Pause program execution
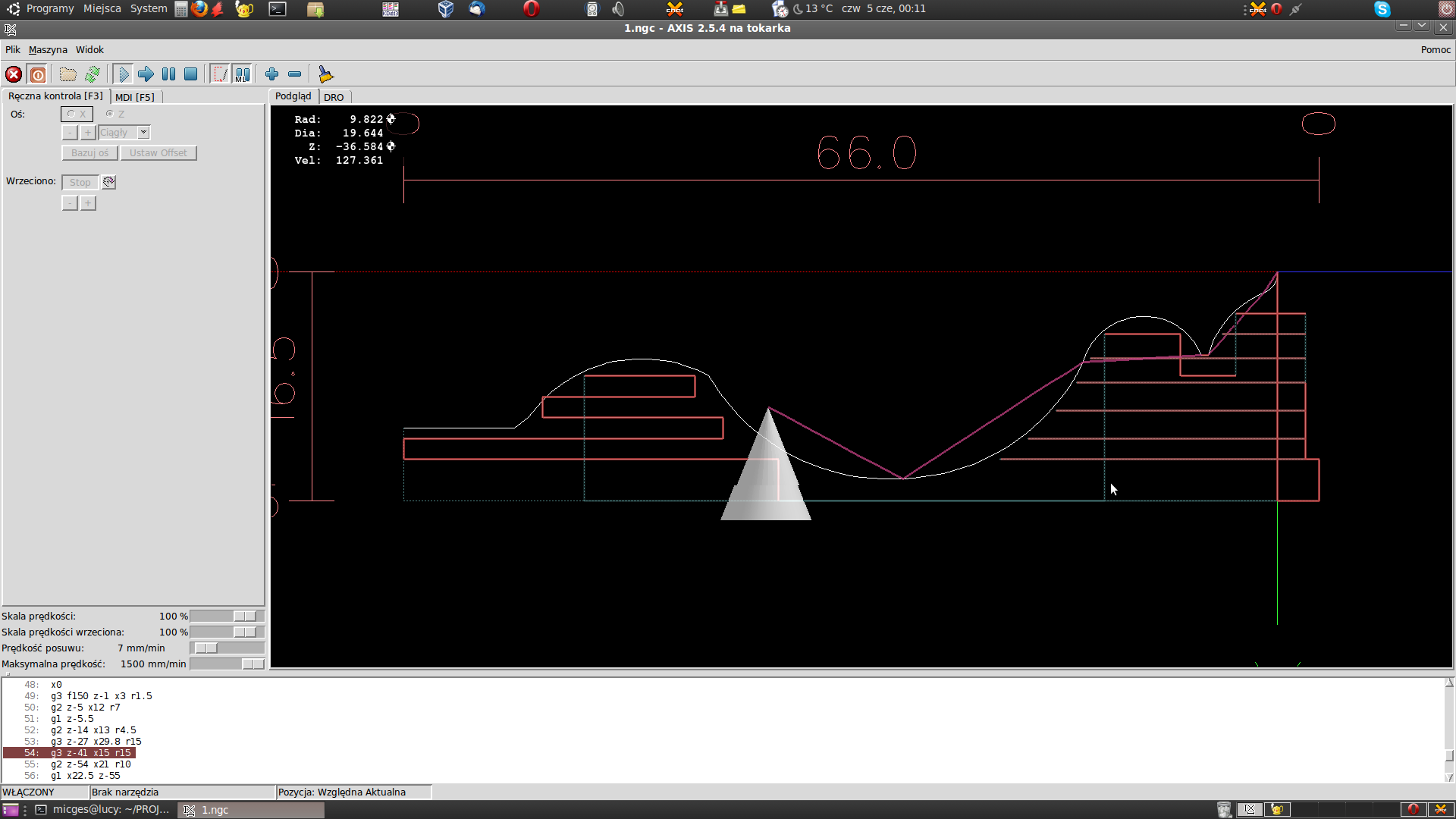This screenshot has width=1456, height=819. pos(168,74)
